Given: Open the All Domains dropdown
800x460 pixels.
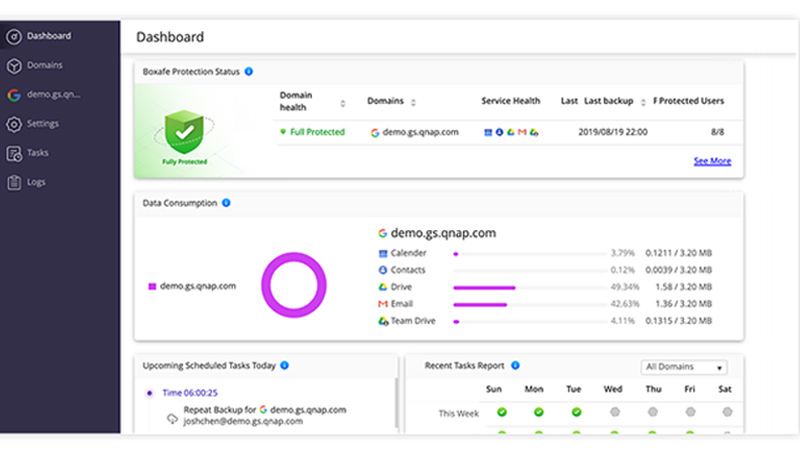Looking at the screenshot, I should (684, 367).
